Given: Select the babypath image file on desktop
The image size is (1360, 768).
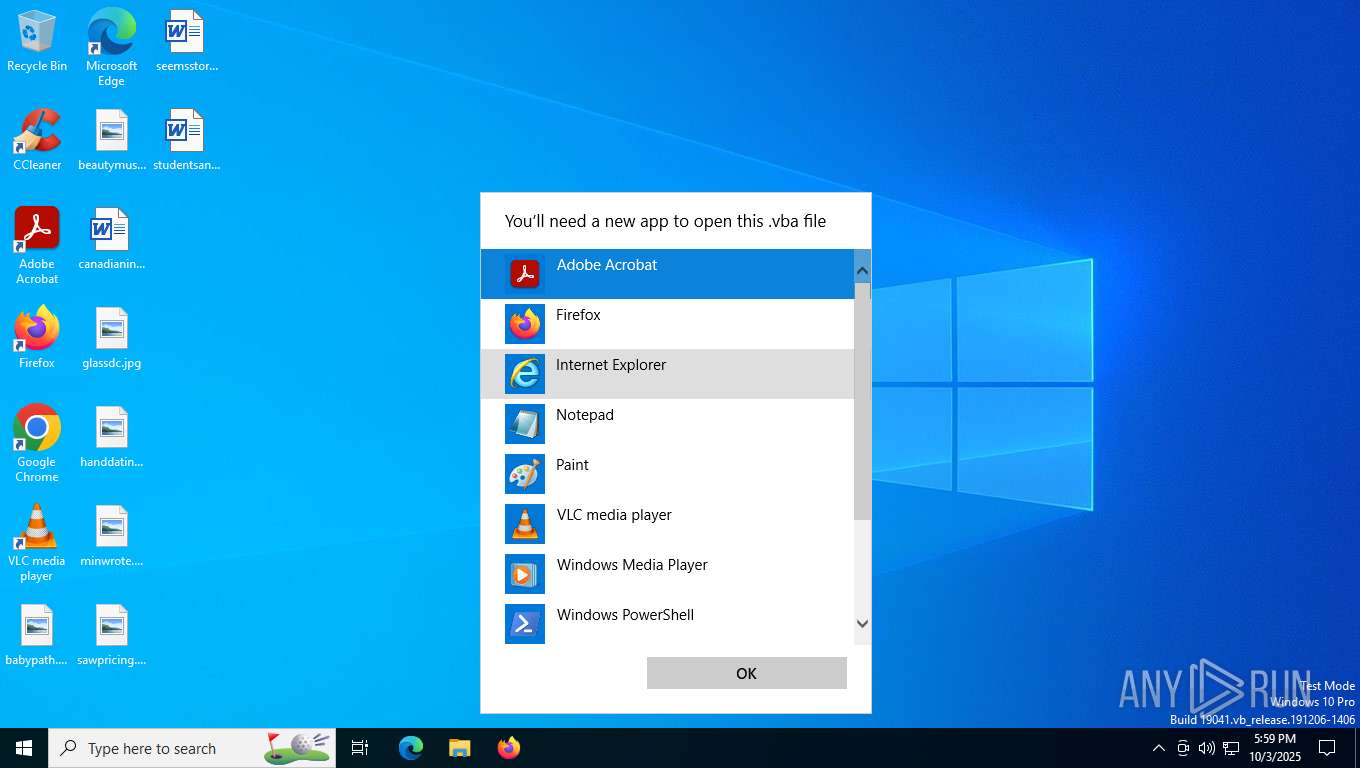Looking at the screenshot, I should click(x=37, y=635).
